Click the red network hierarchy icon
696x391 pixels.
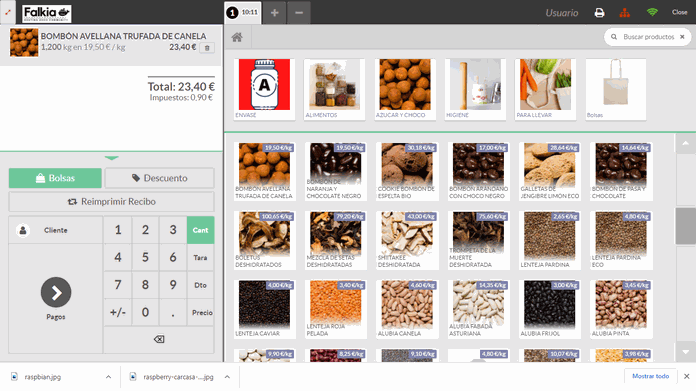[625, 13]
